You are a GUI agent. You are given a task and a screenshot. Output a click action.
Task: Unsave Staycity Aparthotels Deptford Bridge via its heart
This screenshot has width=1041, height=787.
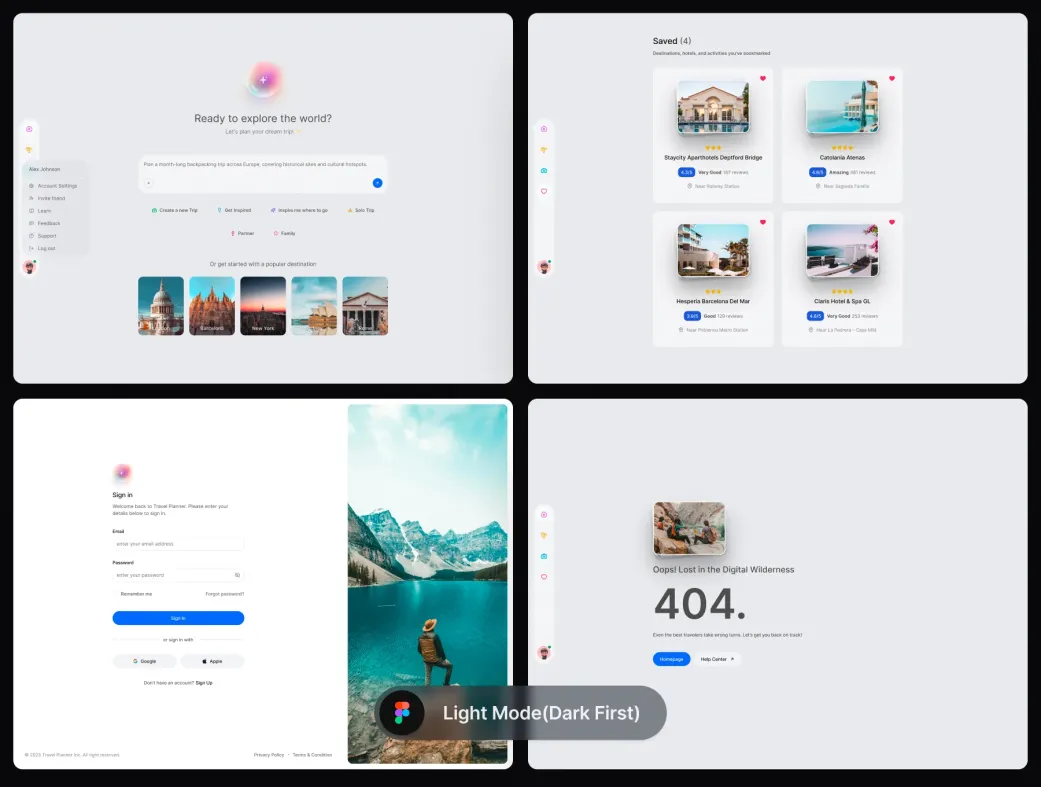tap(762, 78)
